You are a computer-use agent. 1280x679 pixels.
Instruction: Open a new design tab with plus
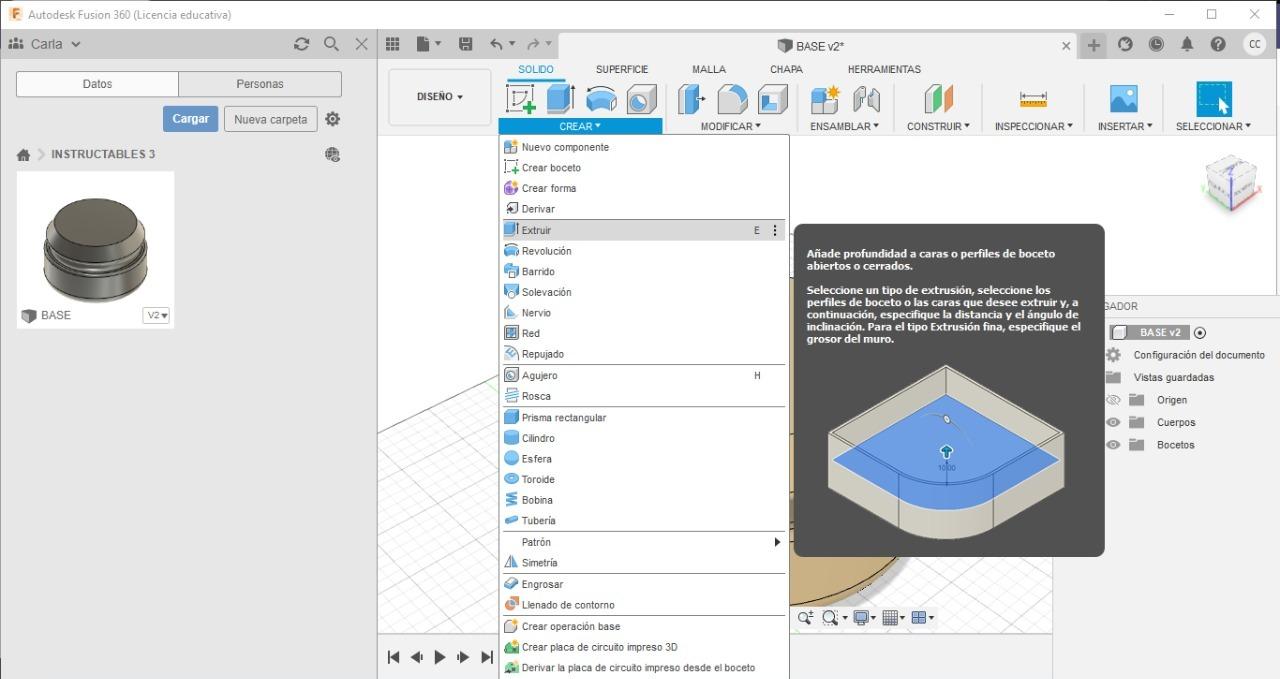point(1094,45)
